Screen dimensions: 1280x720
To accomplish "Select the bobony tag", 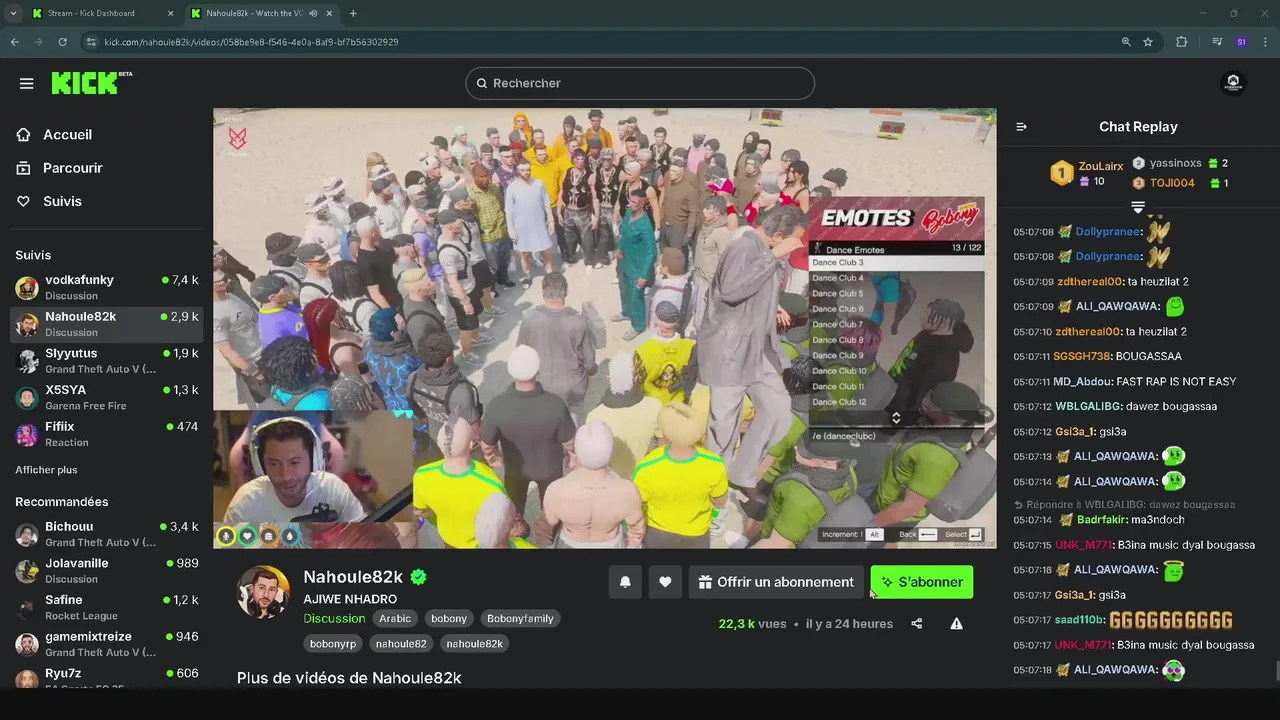I will tap(449, 619).
